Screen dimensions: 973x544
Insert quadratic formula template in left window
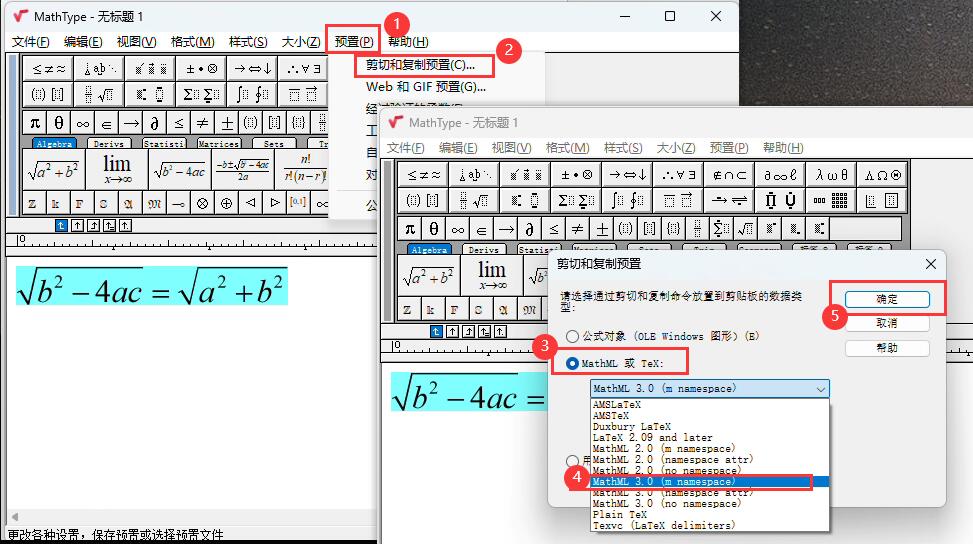(243, 169)
